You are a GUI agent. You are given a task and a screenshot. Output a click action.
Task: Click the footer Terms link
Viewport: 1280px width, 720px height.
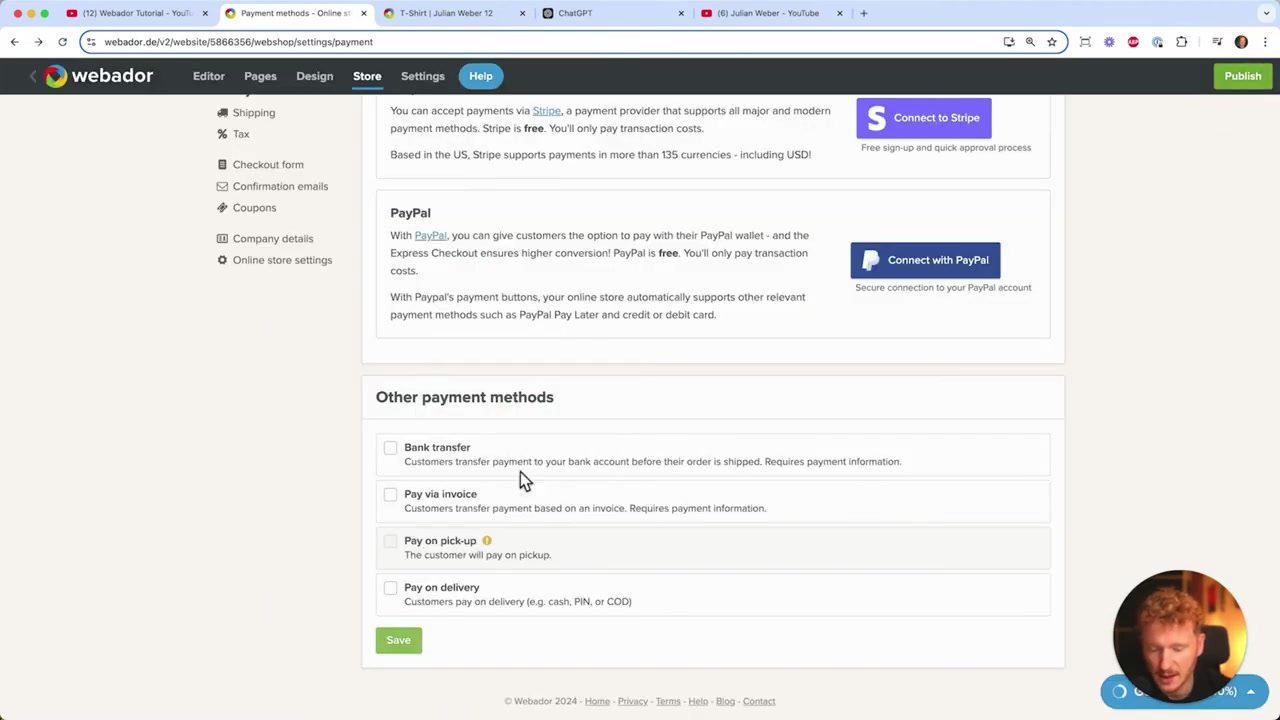668,701
